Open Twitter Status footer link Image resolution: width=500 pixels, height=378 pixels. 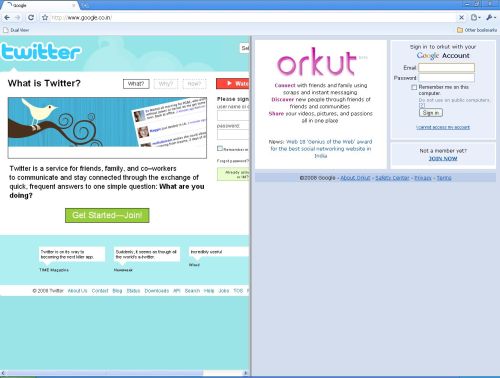pos(133,291)
